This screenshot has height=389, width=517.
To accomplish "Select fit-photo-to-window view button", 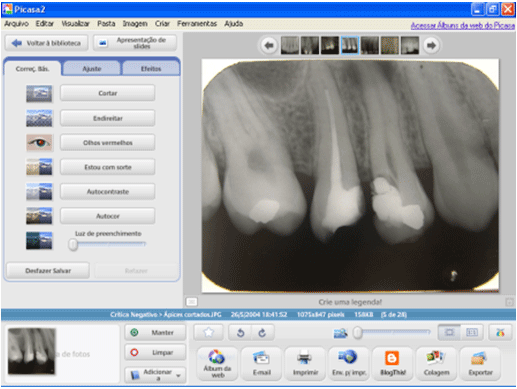I will pos(449,332).
